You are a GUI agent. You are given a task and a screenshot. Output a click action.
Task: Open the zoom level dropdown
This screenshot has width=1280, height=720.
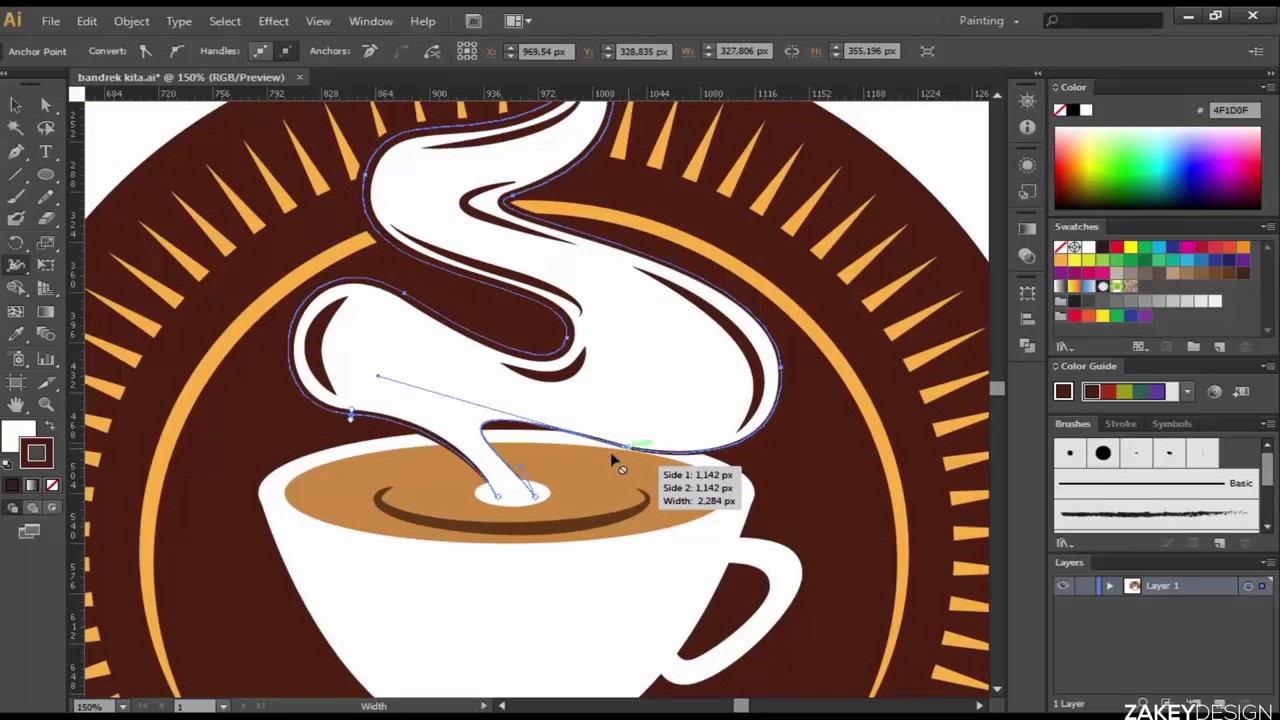point(123,706)
